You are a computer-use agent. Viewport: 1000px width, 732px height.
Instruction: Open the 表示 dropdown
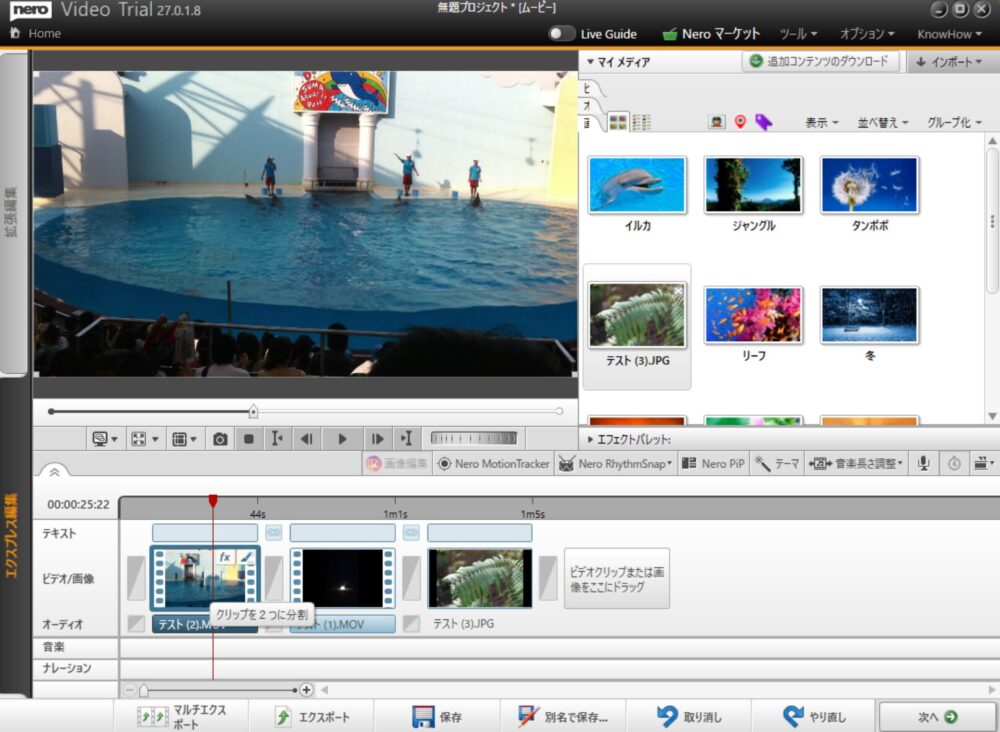coord(821,122)
